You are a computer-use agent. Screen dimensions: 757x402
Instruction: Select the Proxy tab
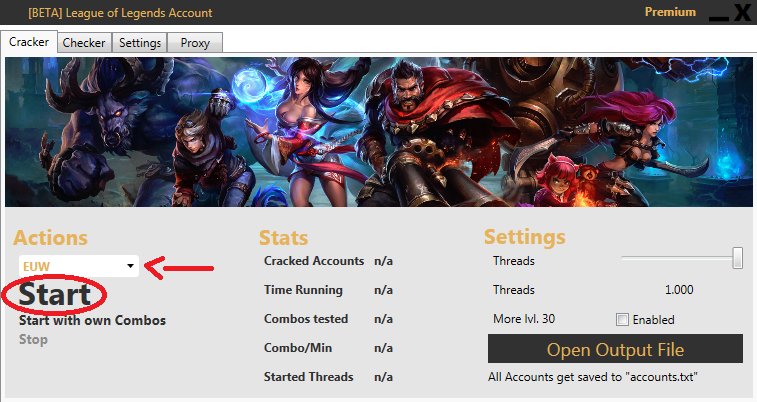pos(195,42)
